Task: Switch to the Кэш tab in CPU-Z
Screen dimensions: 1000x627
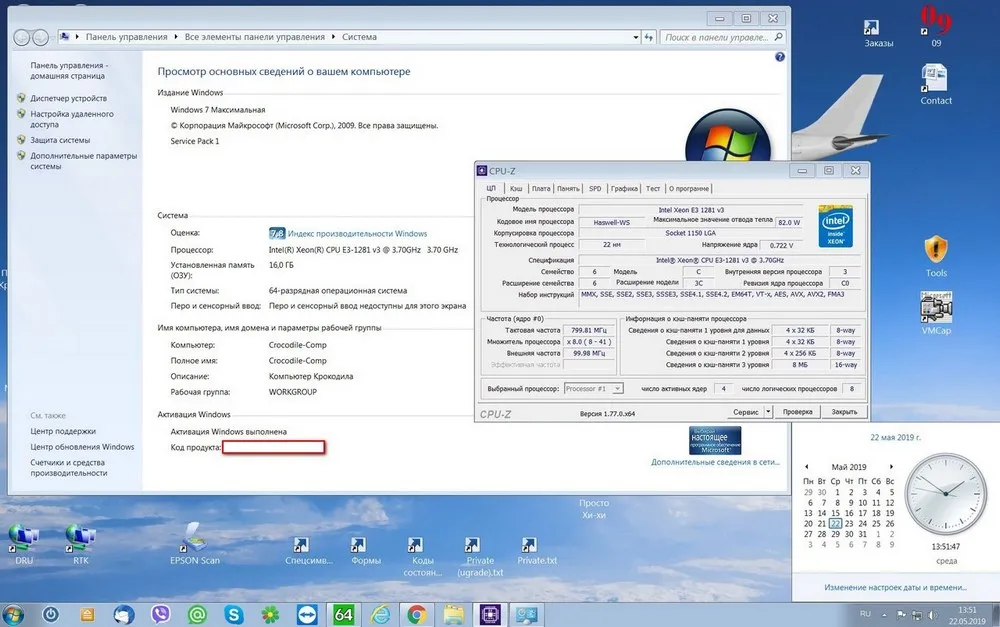Action: click(x=516, y=189)
